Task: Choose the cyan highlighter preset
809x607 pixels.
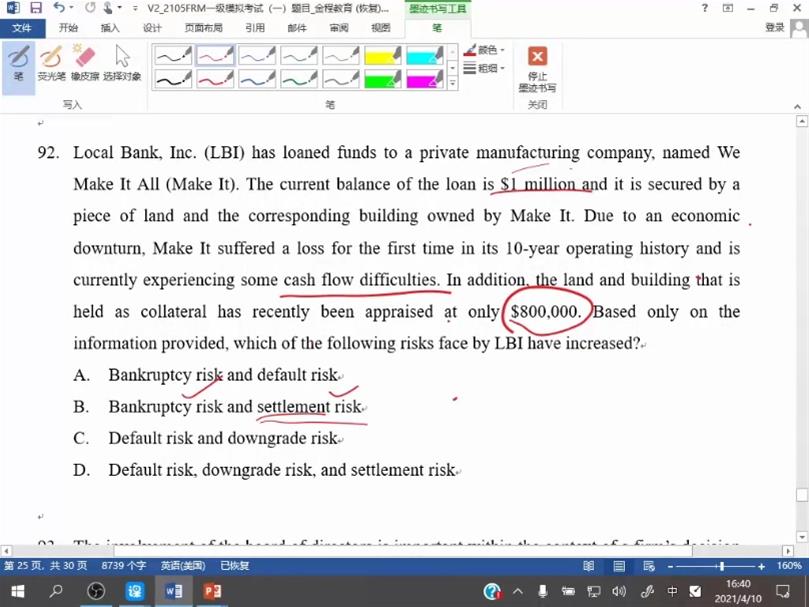Action: [x=424, y=55]
